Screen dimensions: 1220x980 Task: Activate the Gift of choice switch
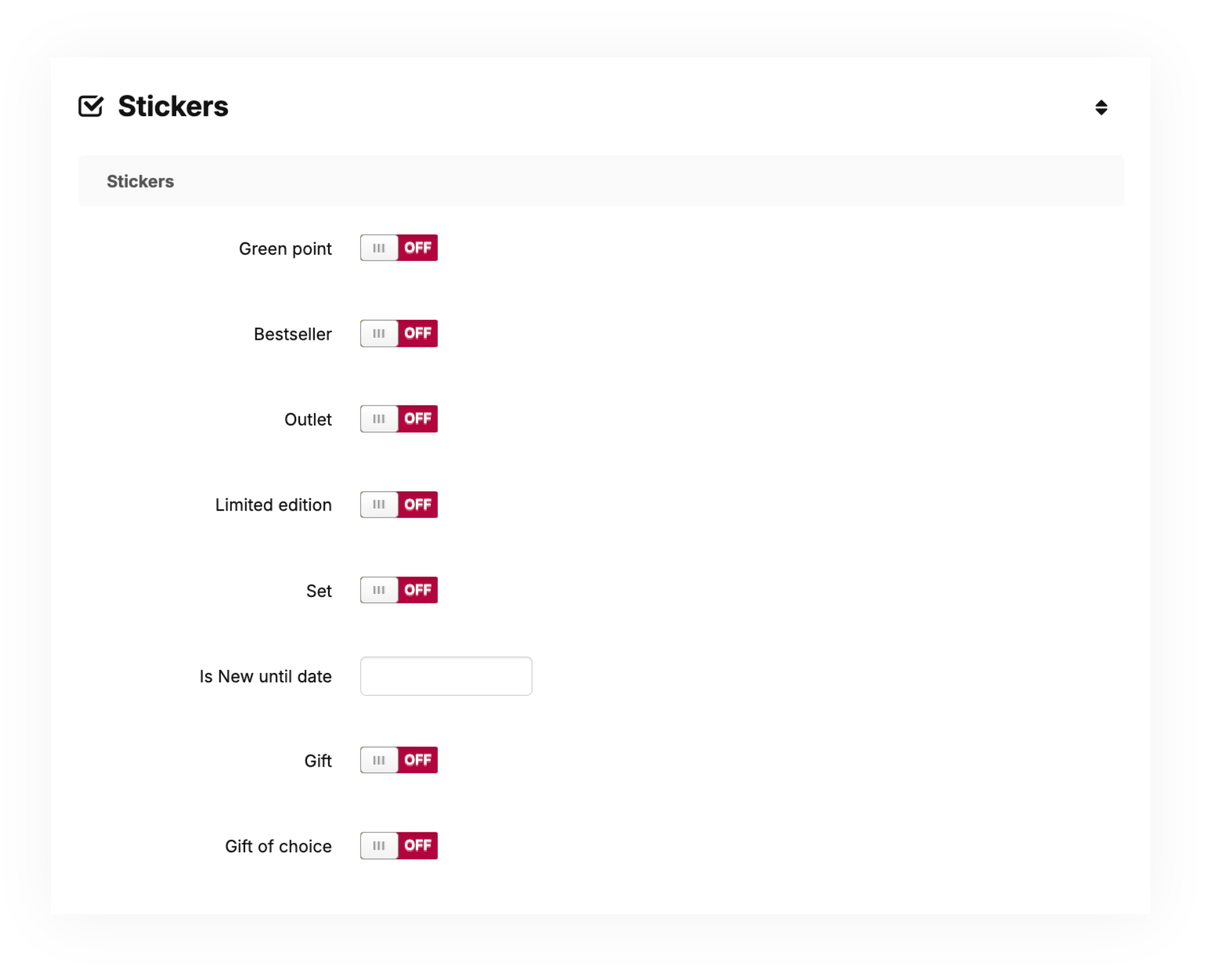[x=398, y=846]
